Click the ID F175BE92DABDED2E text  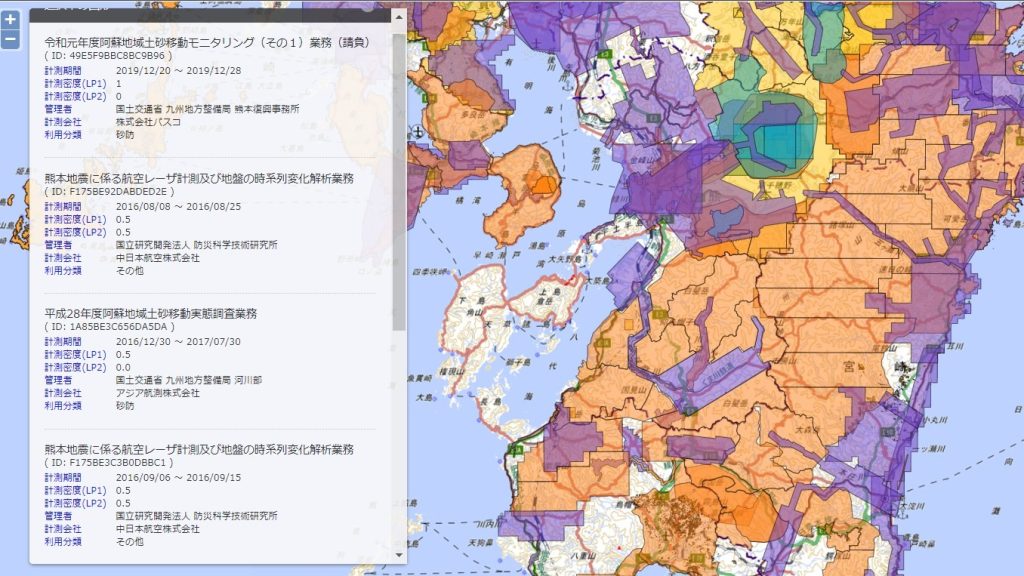click(114, 191)
